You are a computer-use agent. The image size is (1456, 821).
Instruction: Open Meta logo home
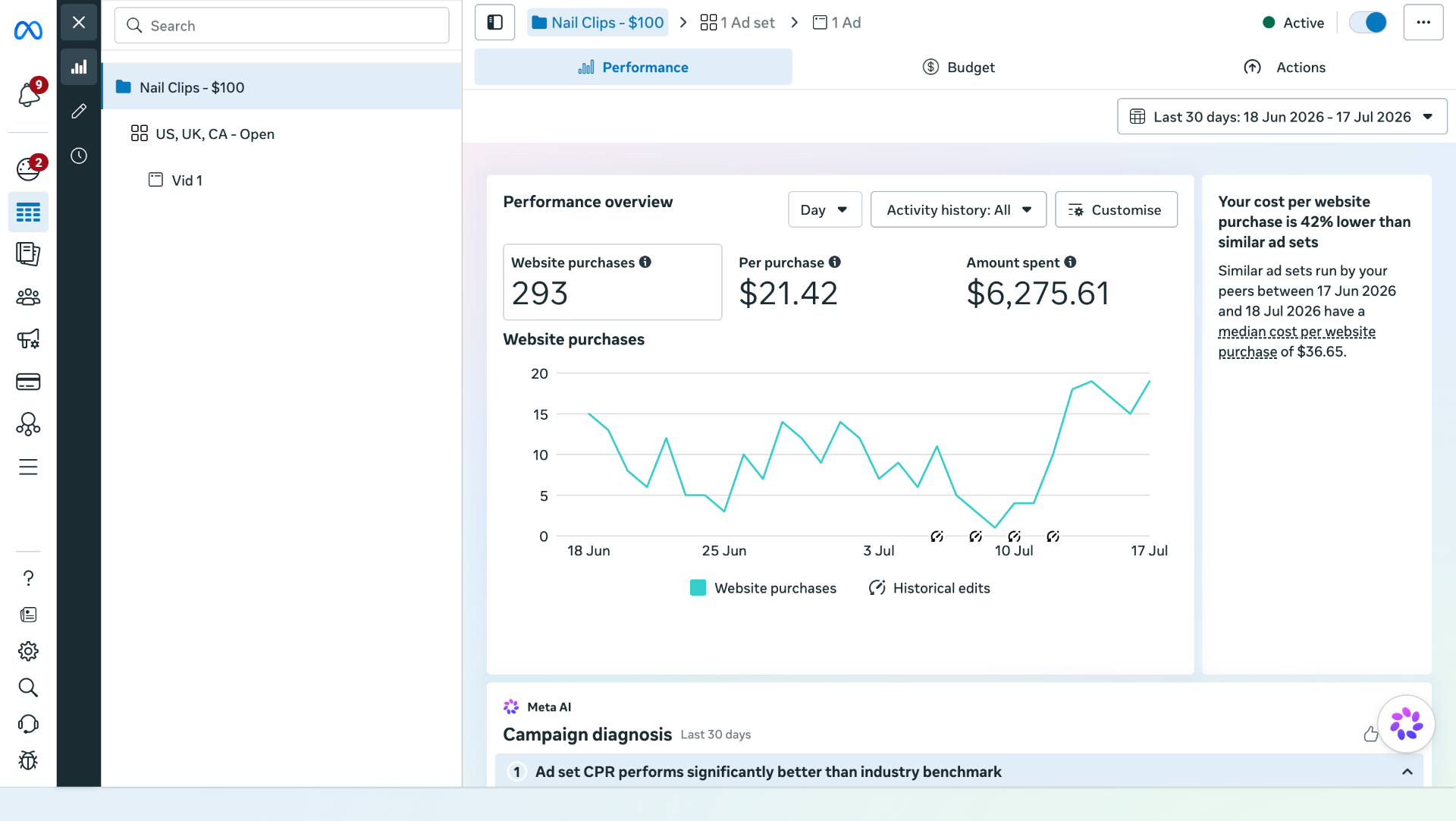pos(28,30)
